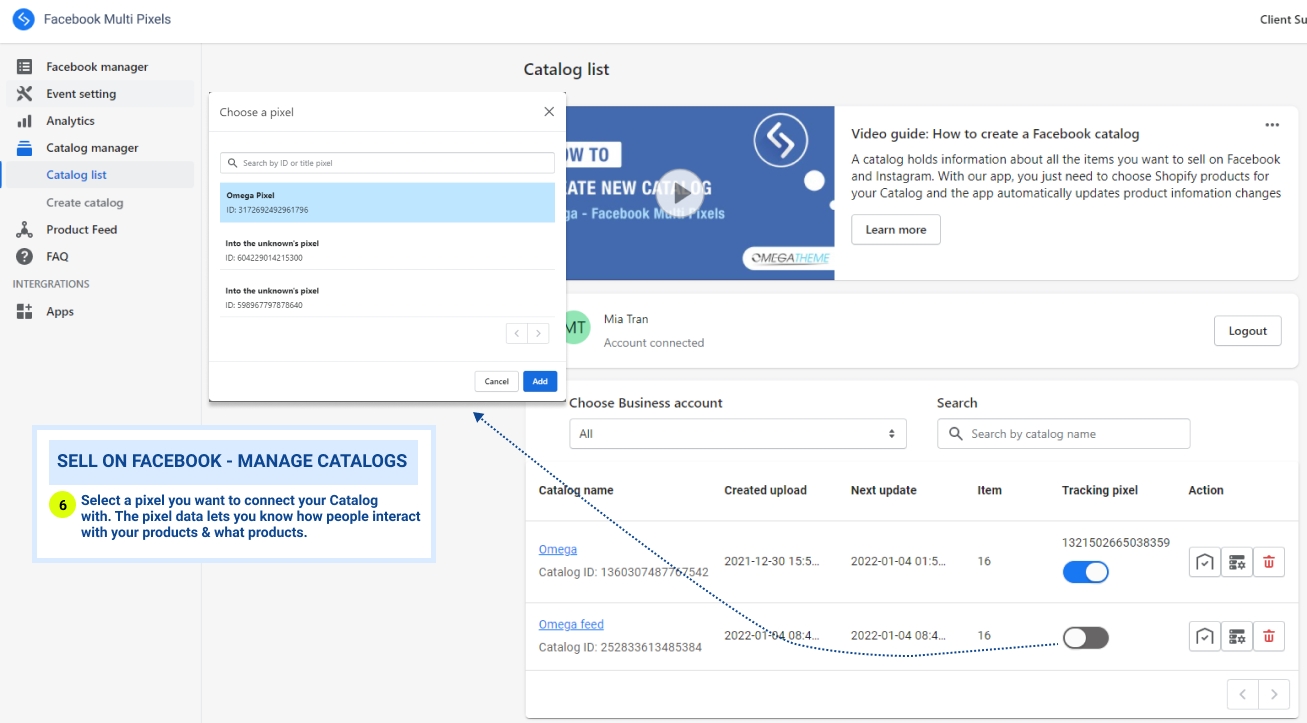Expand the Choose Business account dropdown

pyautogui.click(x=737, y=434)
